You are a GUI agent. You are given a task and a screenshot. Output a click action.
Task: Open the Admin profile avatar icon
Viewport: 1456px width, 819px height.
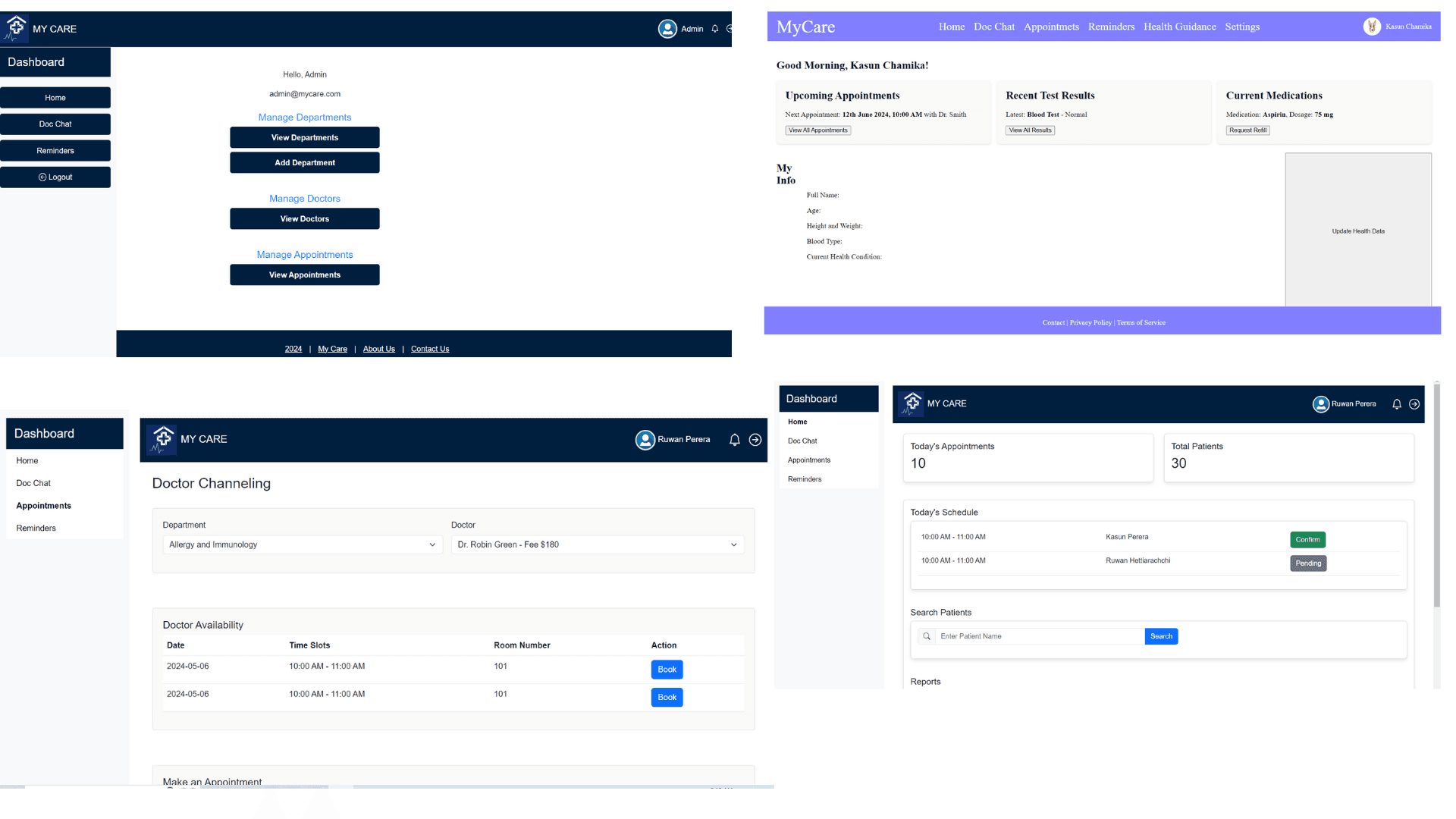point(668,28)
